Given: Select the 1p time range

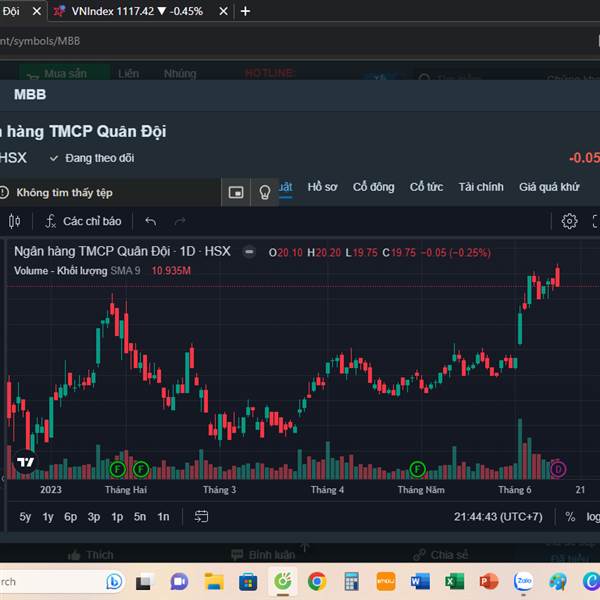Looking at the screenshot, I should (117, 517).
